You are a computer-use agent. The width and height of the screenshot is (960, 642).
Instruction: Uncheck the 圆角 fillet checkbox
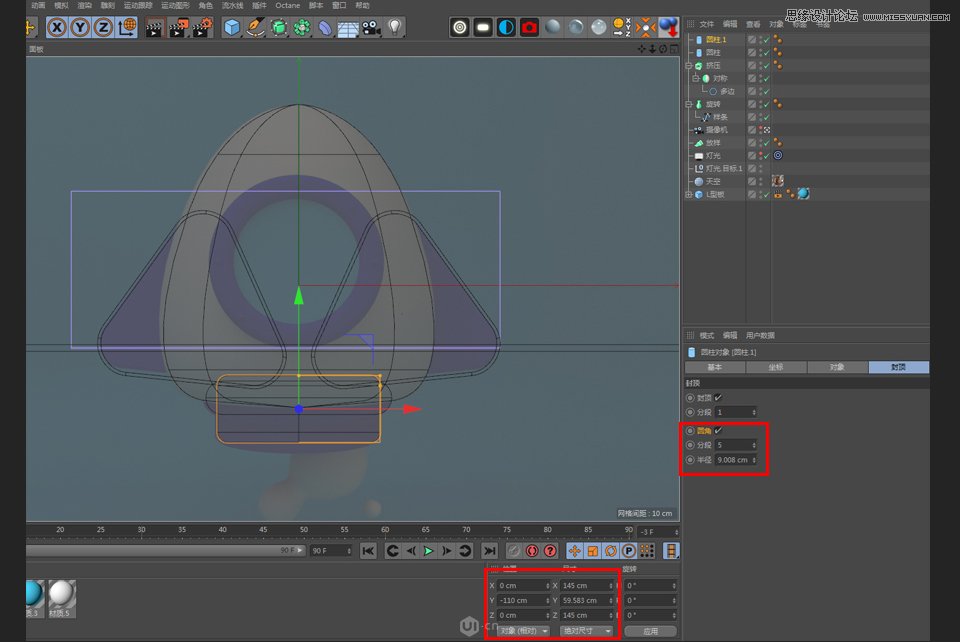pyautogui.click(x=717, y=430)
